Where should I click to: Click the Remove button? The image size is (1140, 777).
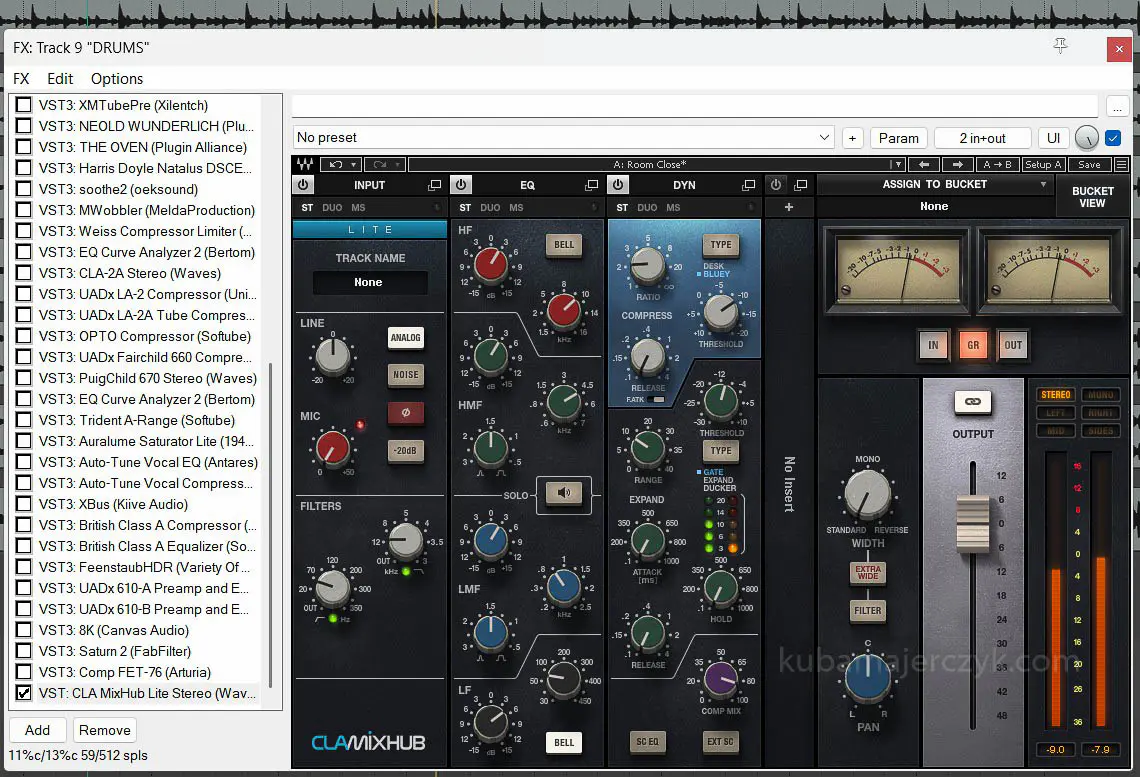tap(105, 730)
